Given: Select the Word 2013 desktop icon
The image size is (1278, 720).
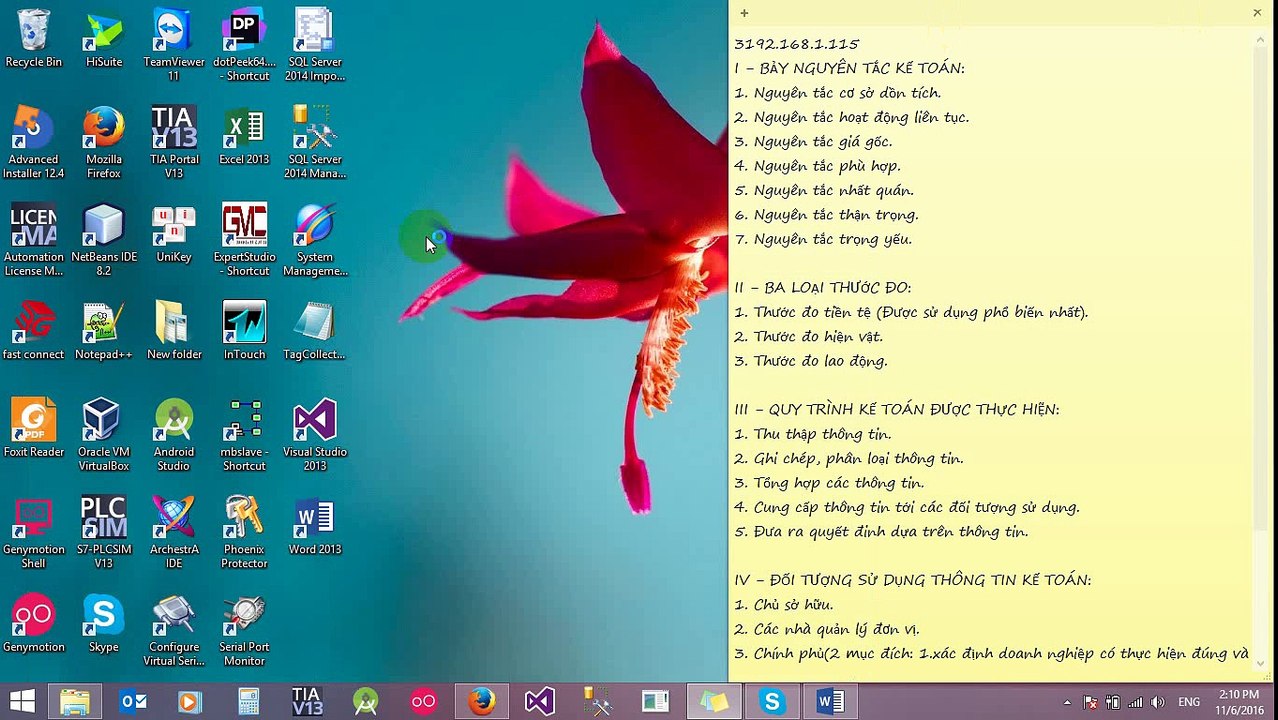Looking at the screenshot, I should coord(314,526).
